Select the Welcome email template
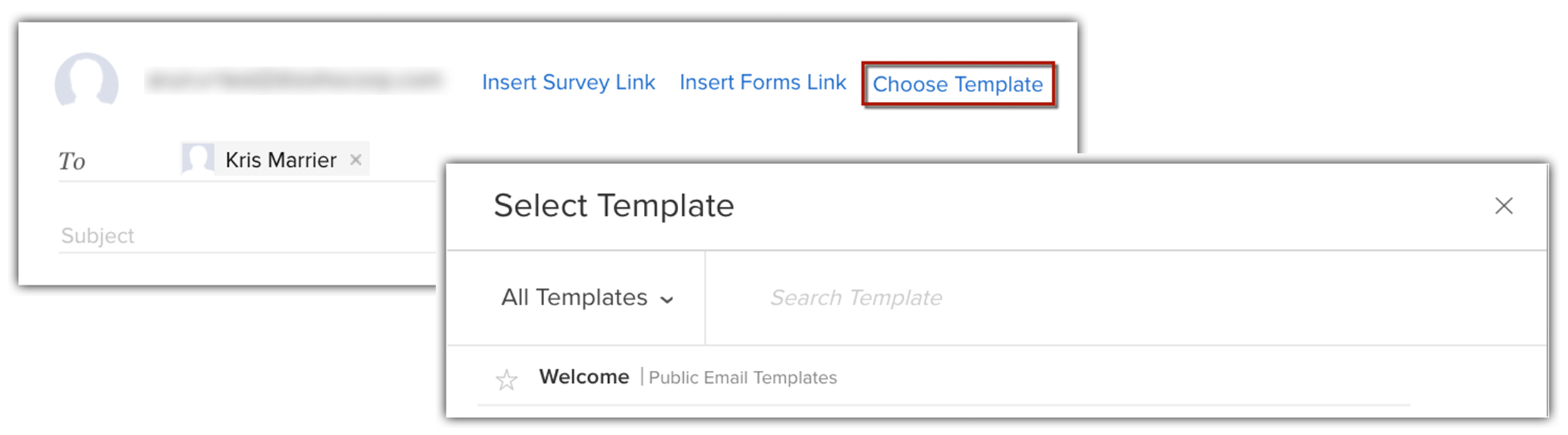Viewport: 1568px width, 435px height. (584, 377)
